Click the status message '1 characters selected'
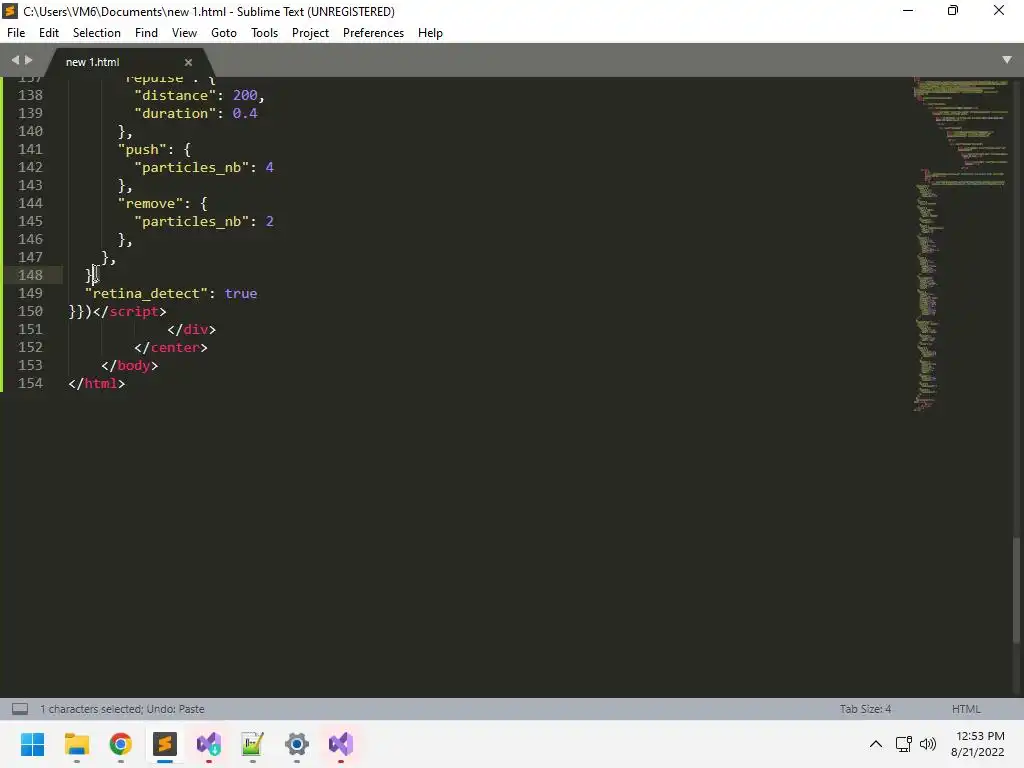Image resolution: width=1024 pixels, height=768 pixels. pos(90,709)
